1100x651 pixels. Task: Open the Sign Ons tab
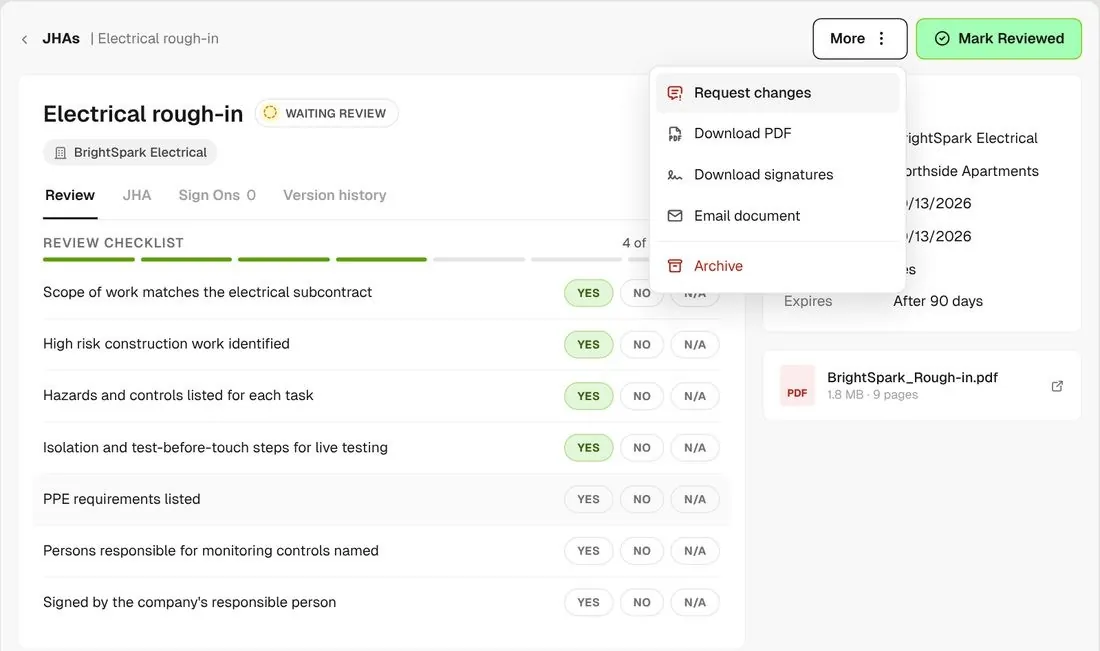217,195
